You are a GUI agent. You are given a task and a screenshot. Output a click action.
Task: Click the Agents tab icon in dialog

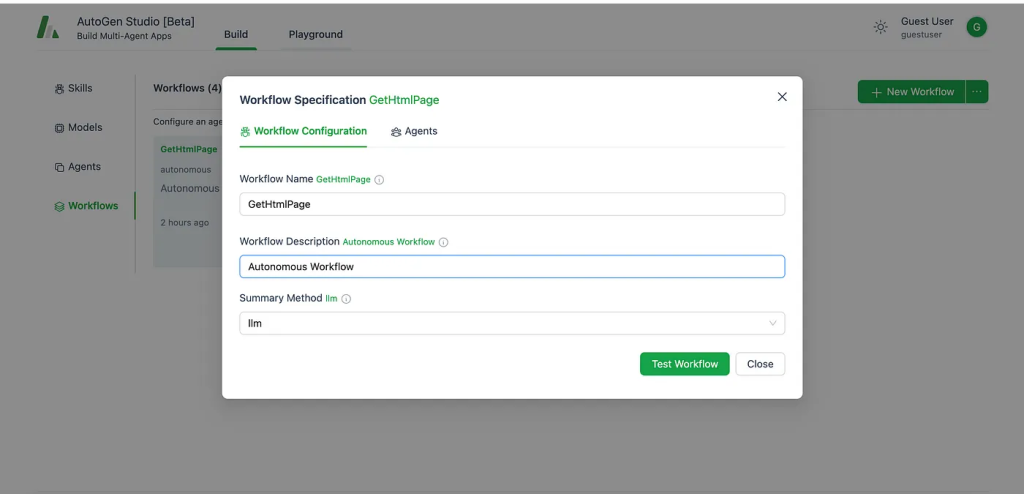tap(396, 132)
